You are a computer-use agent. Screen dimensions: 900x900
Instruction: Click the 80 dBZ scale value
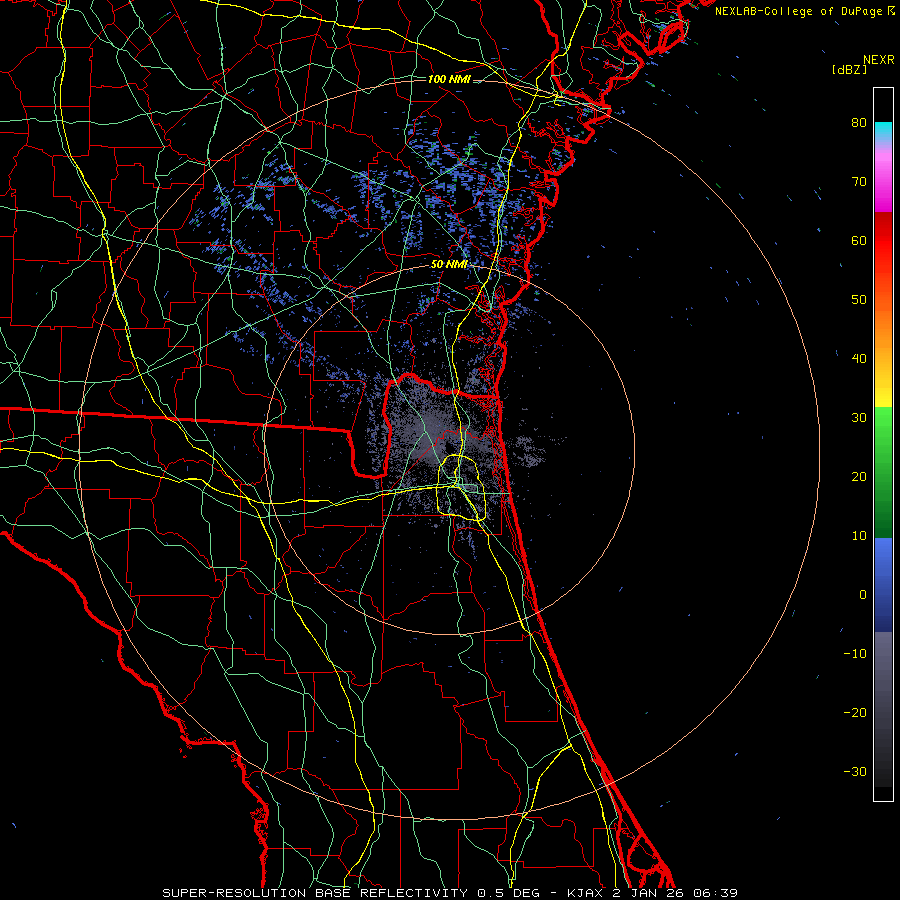pos(859,123)
